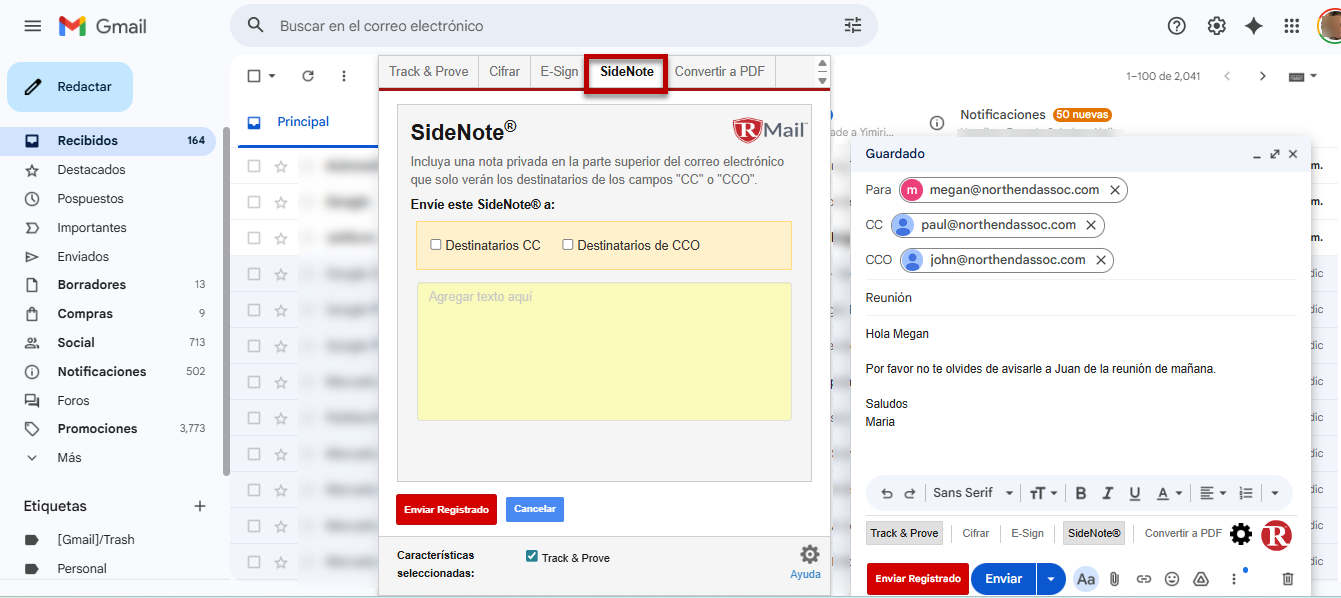Click the discard draft trash icon
Image resolution: width=1341 pixels, height=598 pixels.
(1288, 579)
